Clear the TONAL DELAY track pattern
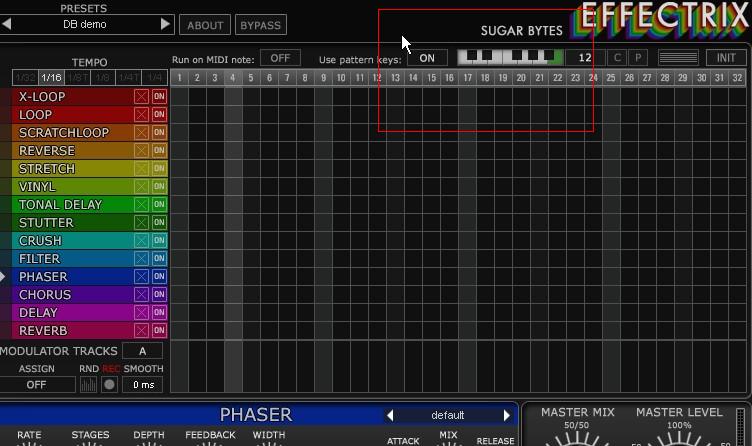752x446 pixels. point(141,204)
